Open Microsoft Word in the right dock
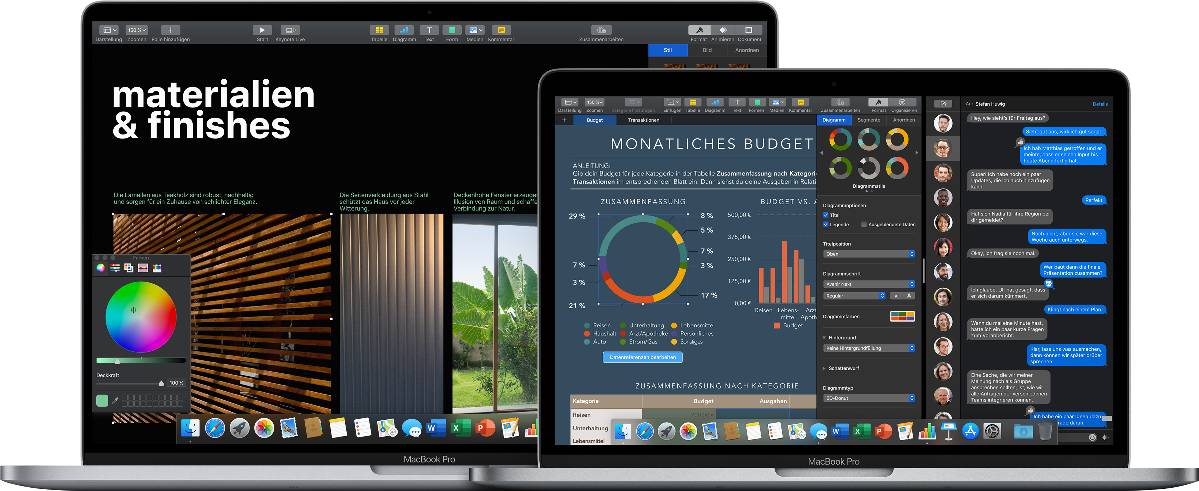 click(839, 431)
